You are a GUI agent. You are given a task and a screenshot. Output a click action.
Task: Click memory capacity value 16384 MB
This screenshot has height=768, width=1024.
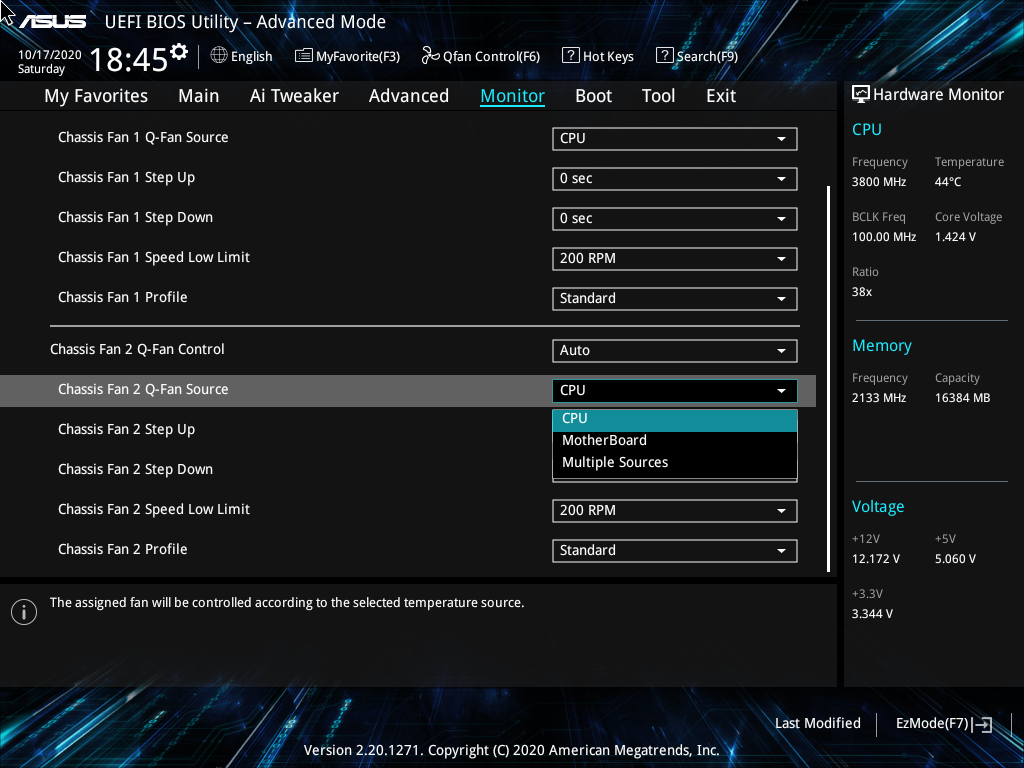[962, 398]
